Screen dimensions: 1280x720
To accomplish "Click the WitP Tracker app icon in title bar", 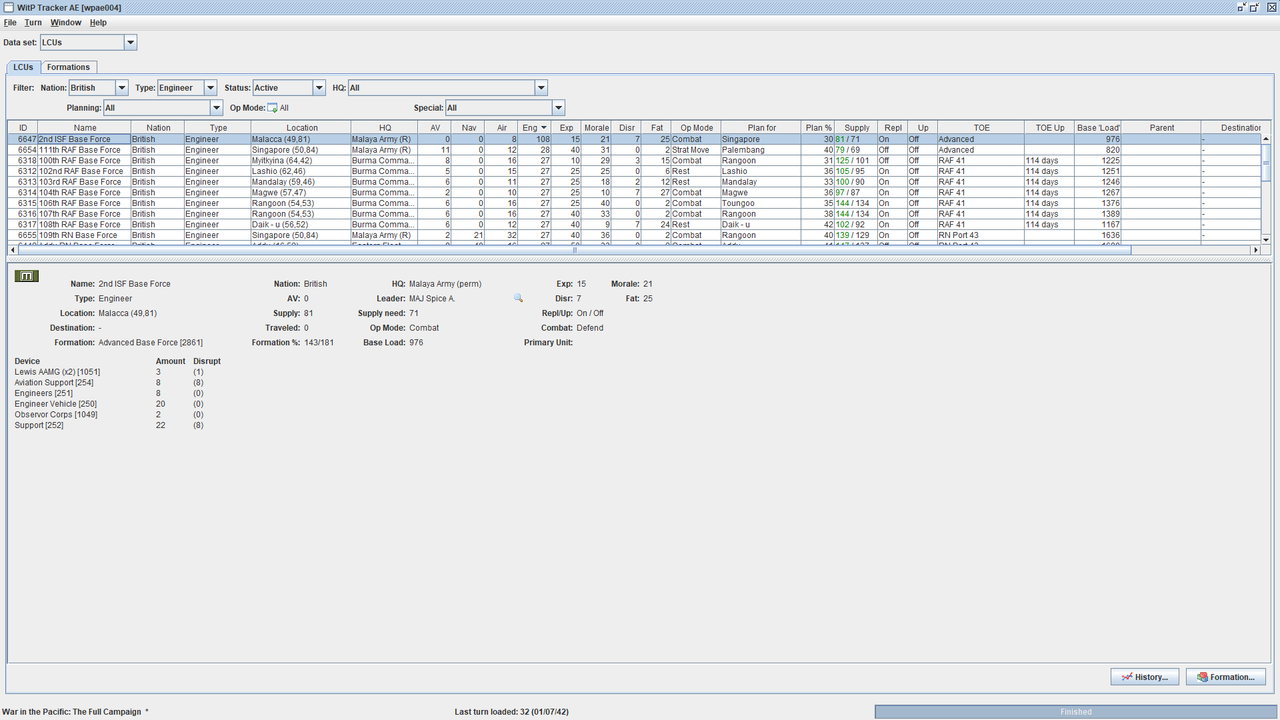I will [8, 7].
